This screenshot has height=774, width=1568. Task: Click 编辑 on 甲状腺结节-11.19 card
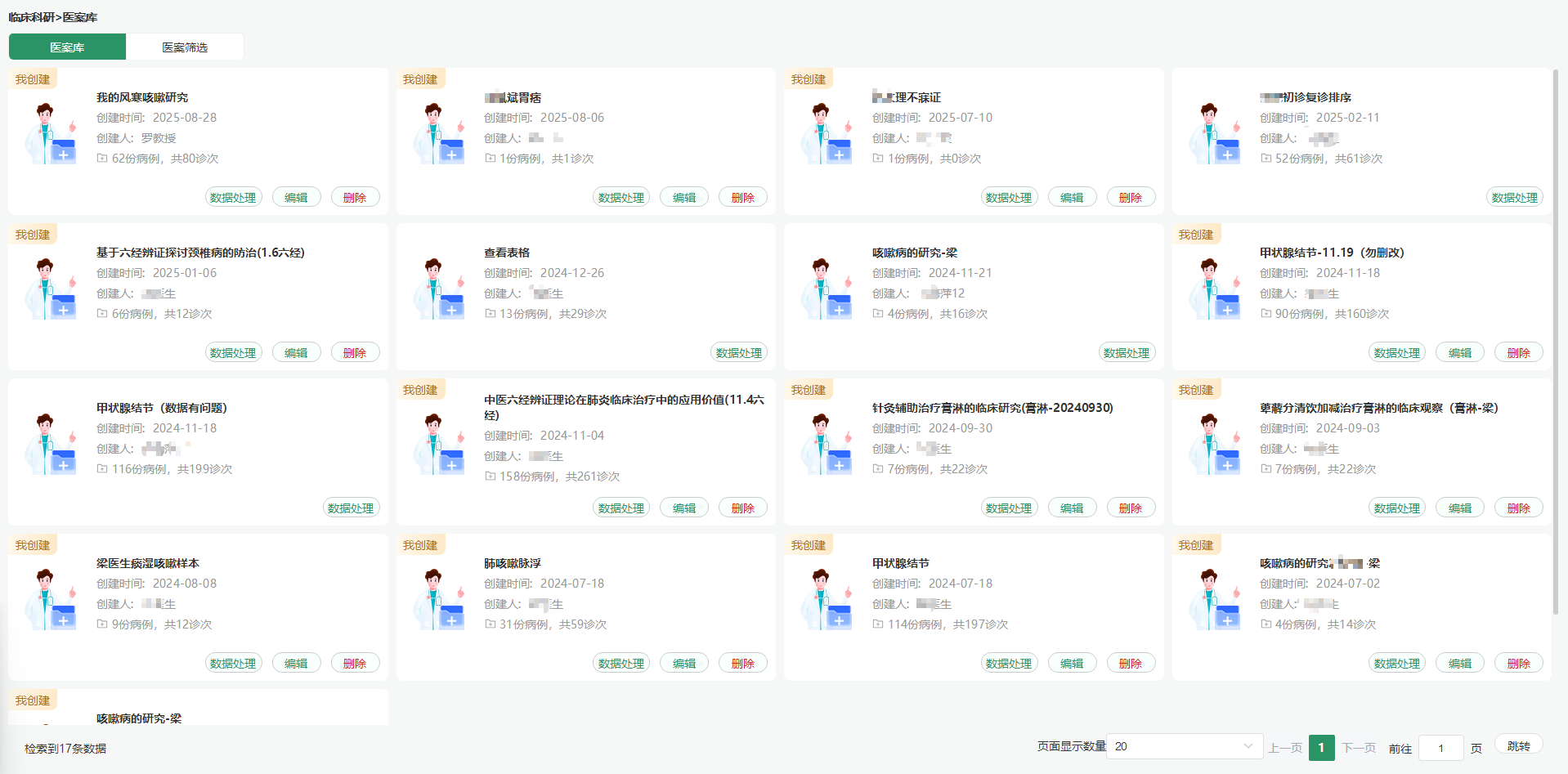click(1459, 351)
